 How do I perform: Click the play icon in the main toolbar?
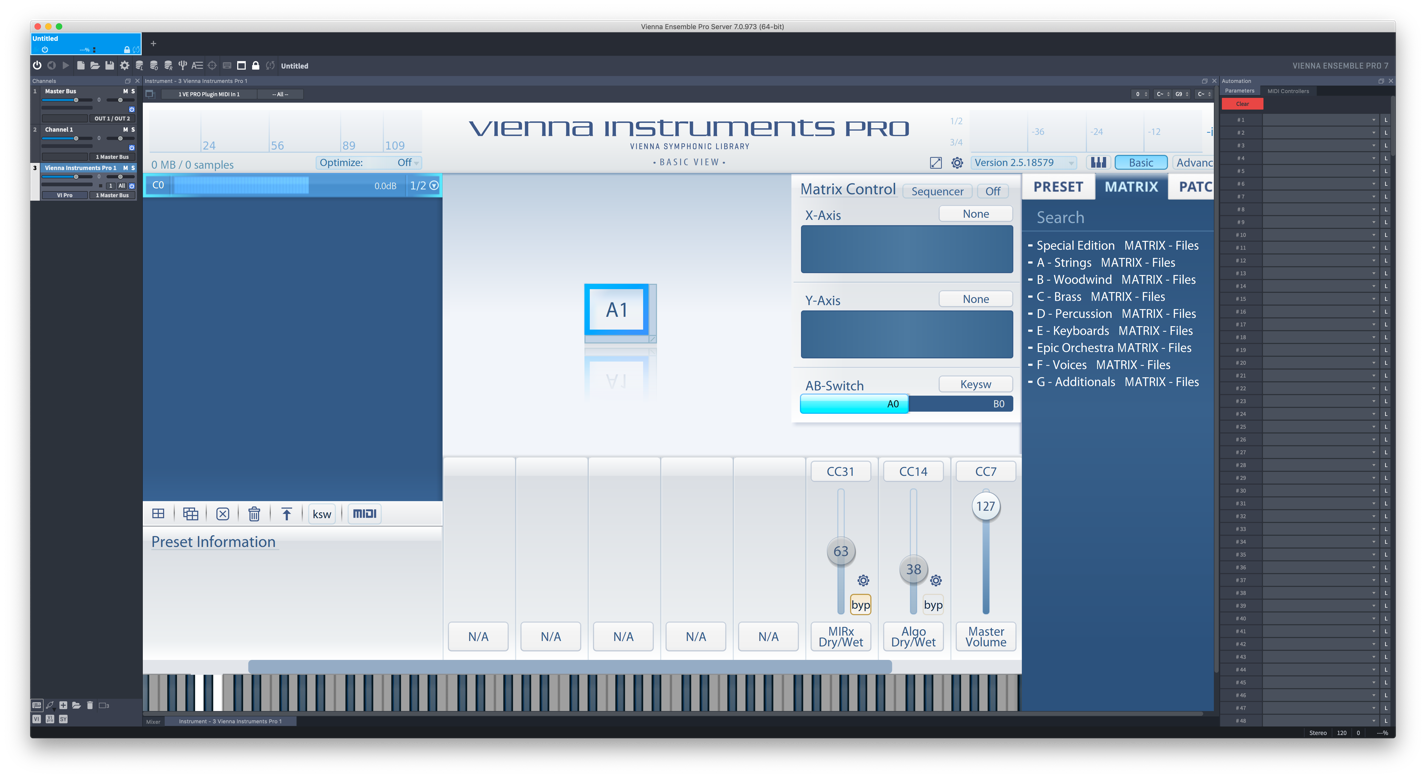tap(66, 66)
